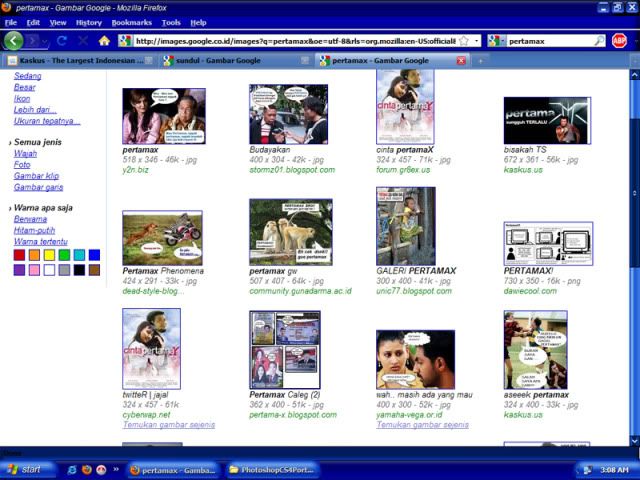Click Temukan gambar sejenis under cyberwap.net
This screenshot has width=640, height=480.
pyautogui.click(x=169, y=425)
